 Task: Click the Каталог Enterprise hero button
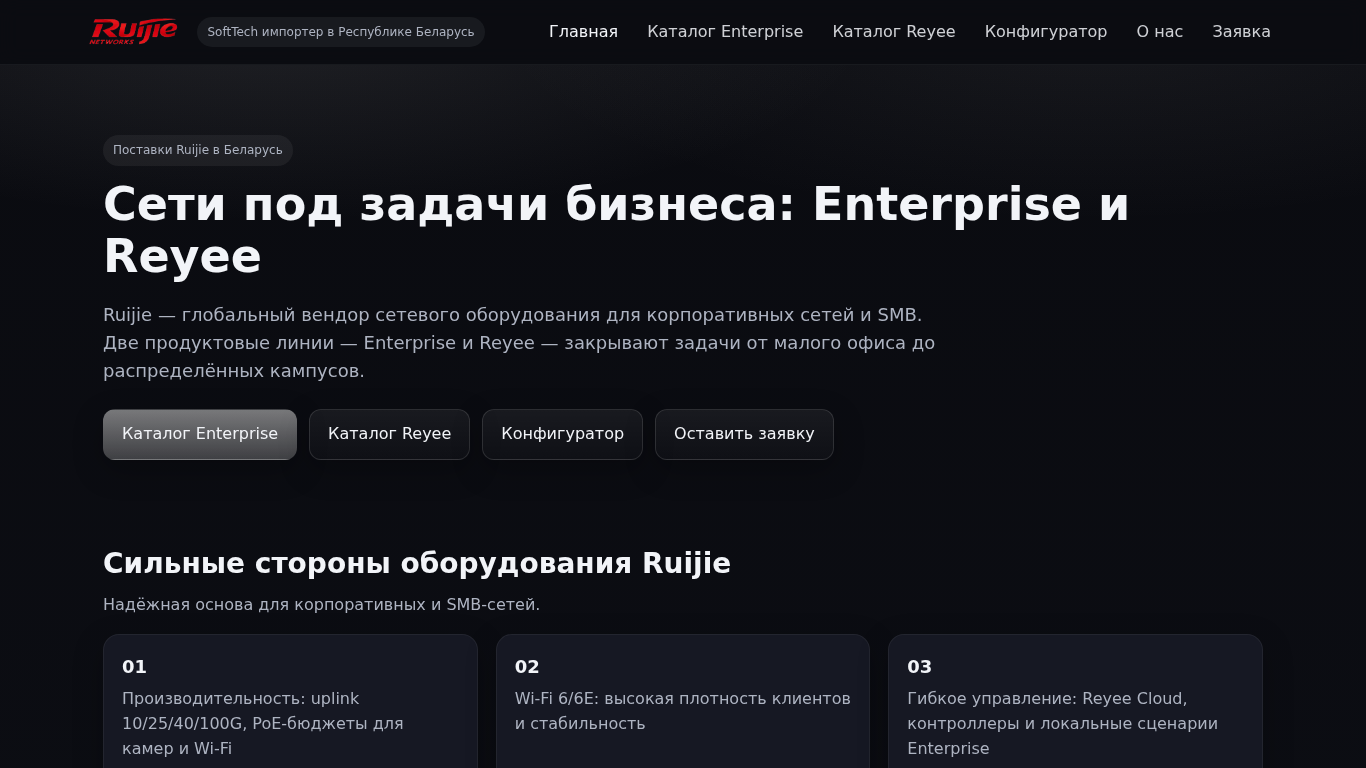200,434
